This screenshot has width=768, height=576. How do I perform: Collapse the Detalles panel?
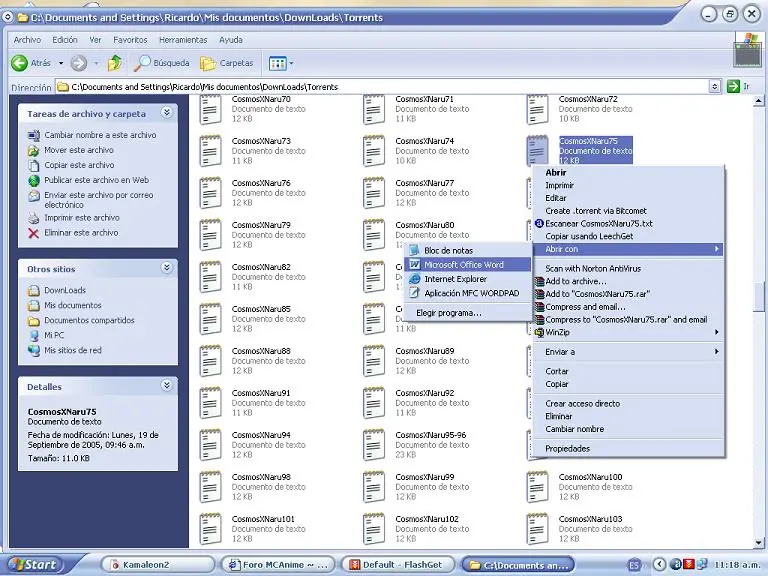167,385
